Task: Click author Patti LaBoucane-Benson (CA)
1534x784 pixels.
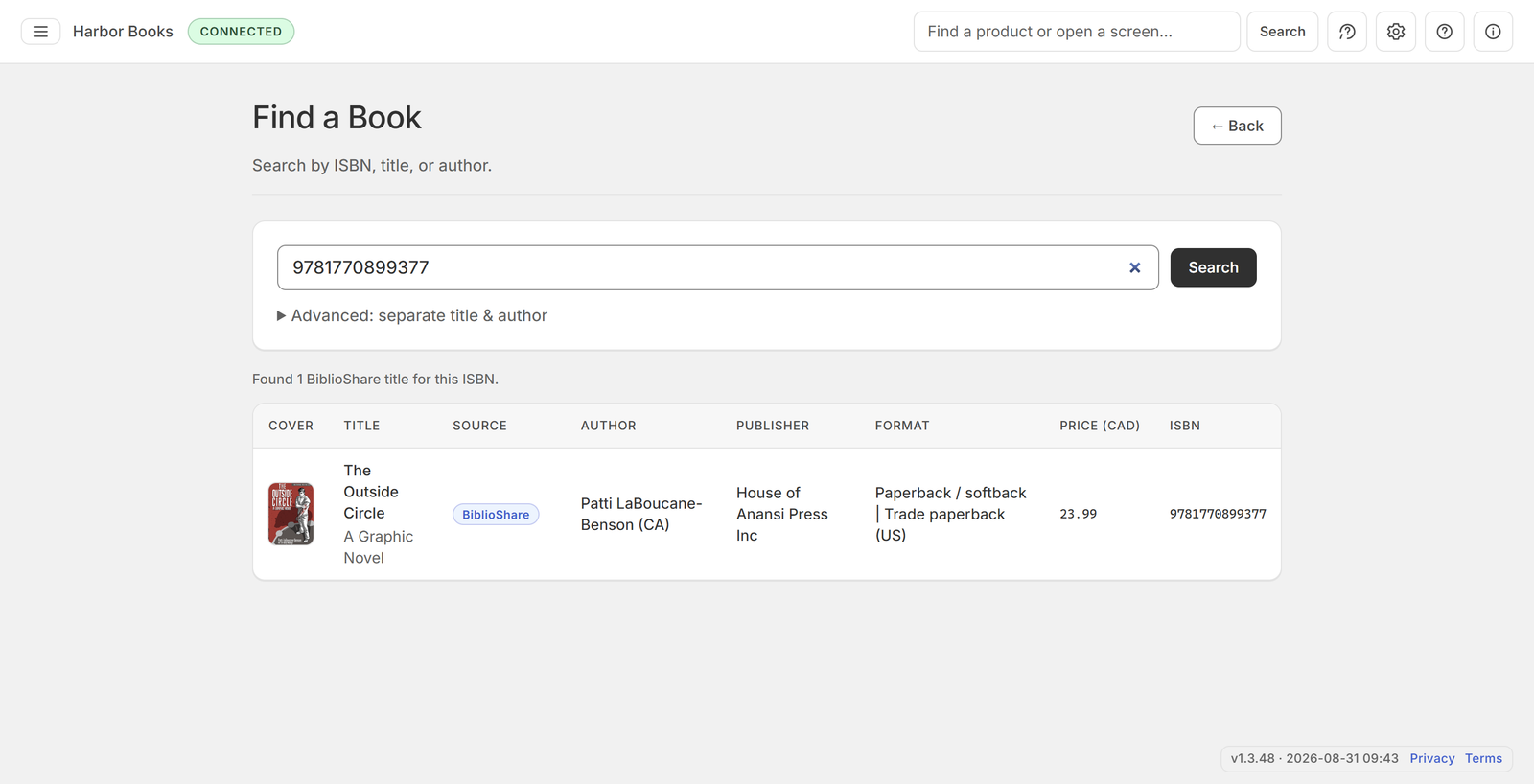Action: tap(641, 514)
